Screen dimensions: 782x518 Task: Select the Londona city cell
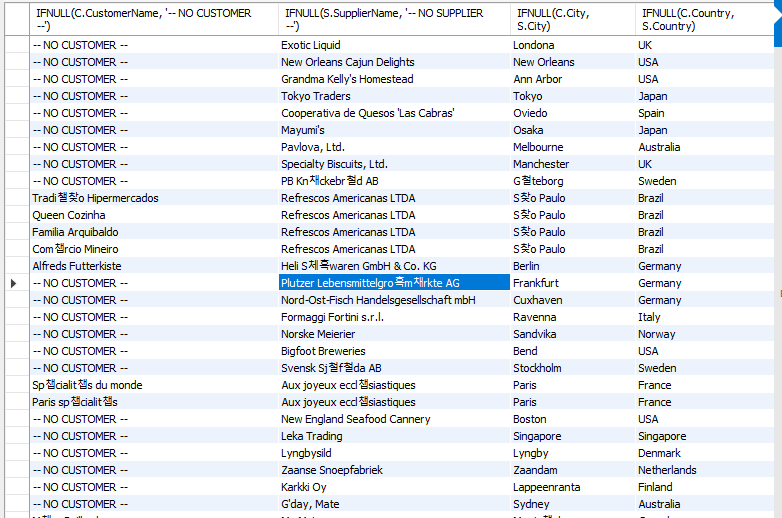(x=573, y=45)
